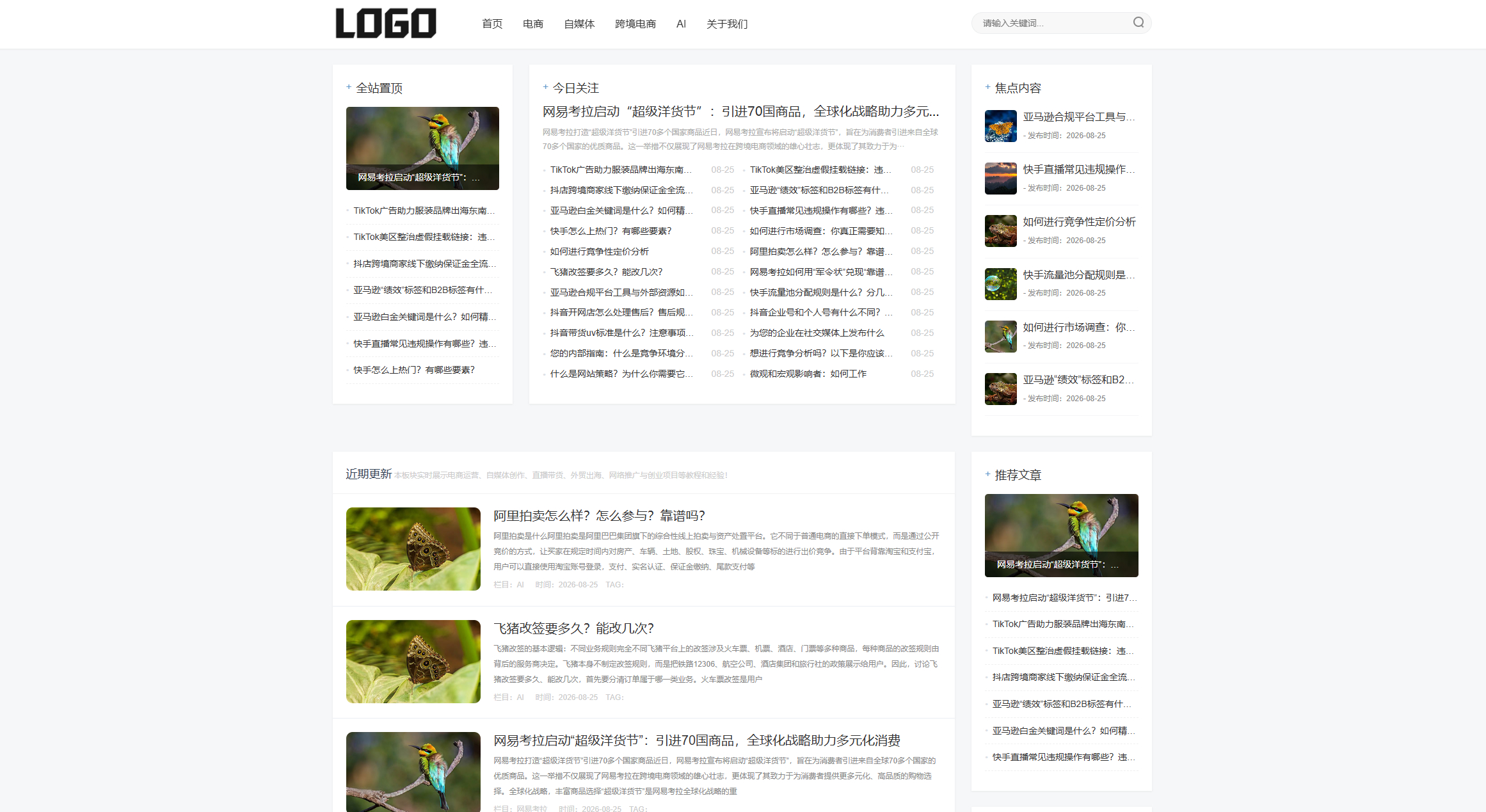The height and width of the screenshot is (812, 1486).
Task: Click 栏目 AI category under 飞猪改签 article
Action: 520,697
